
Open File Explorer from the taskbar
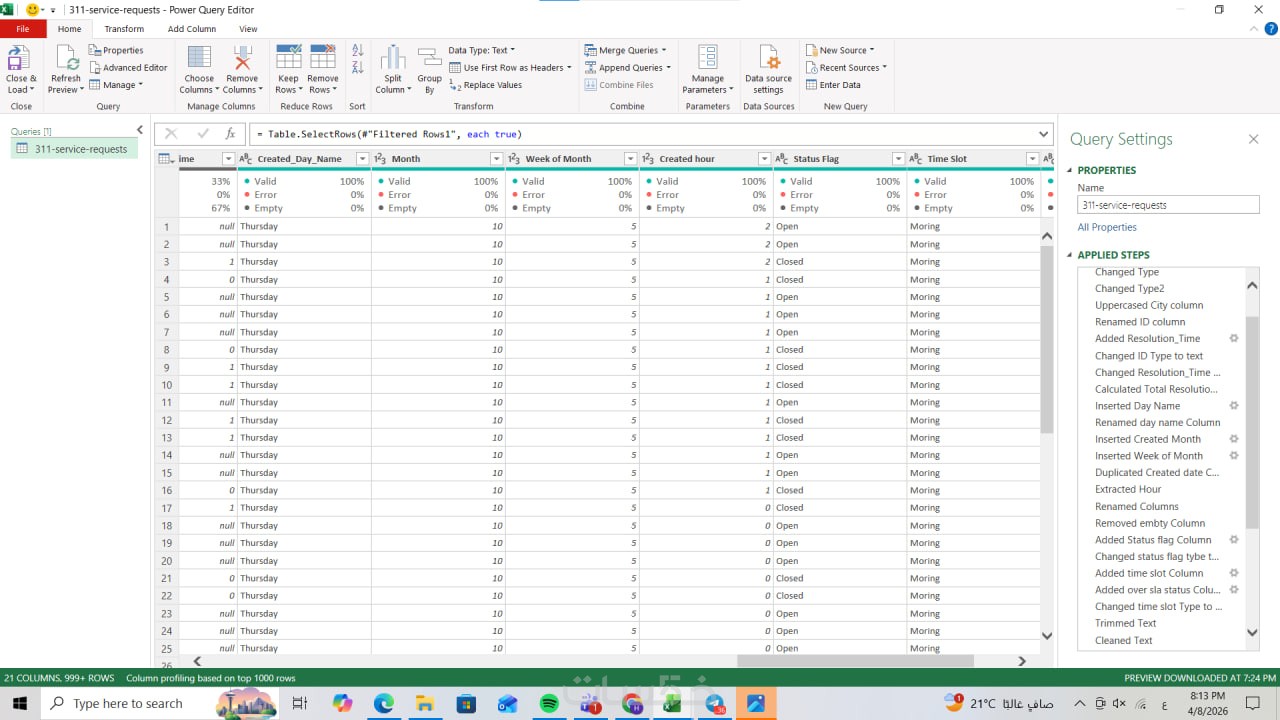point(424,704)
